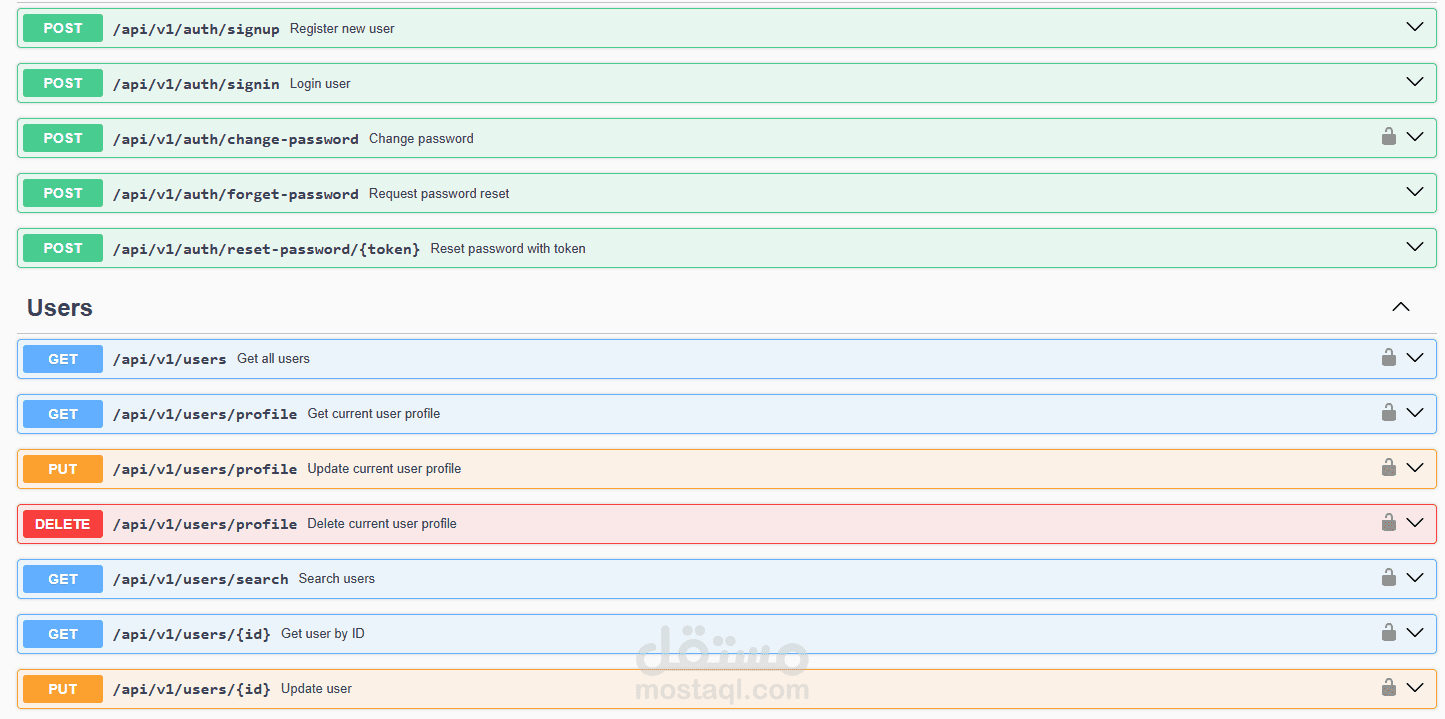Expand chevron on Get current user profile row
The image size is (1445, 719).
click(x=1415, y=412)
